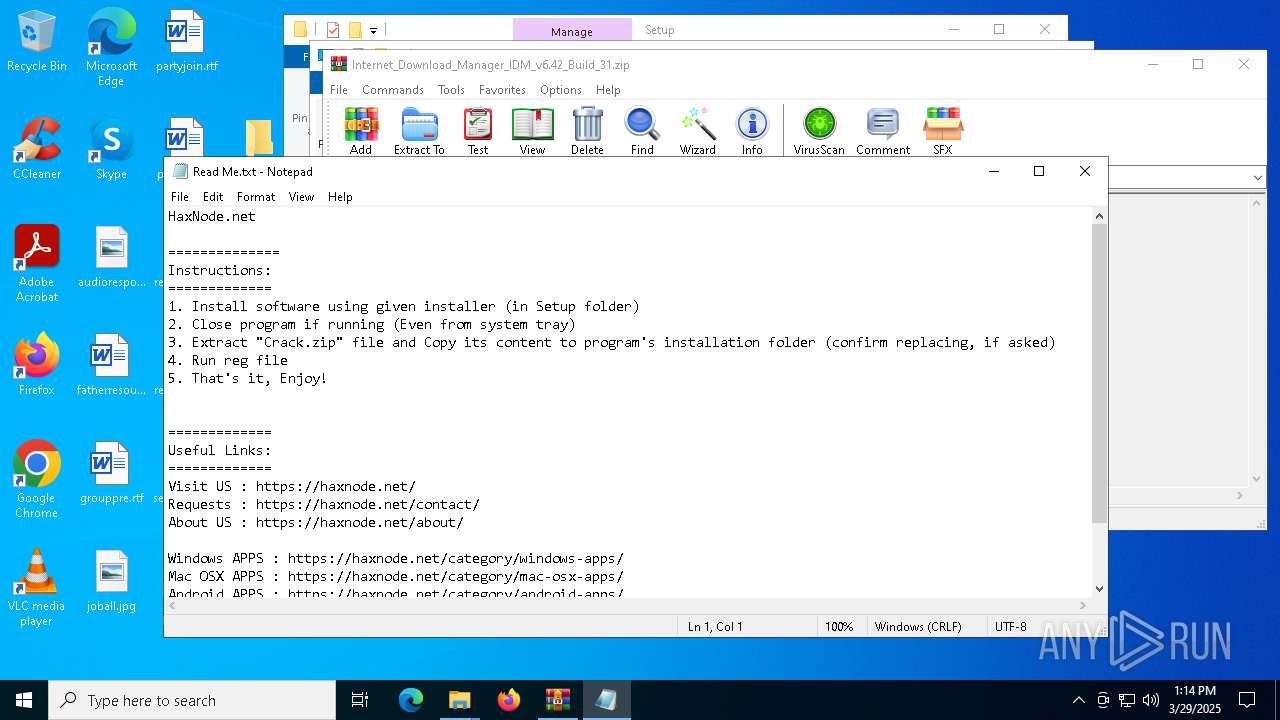1280x720 pixels.
Task: Expand WinRAR address bar dropdown
Action: tap(1258, 177)
